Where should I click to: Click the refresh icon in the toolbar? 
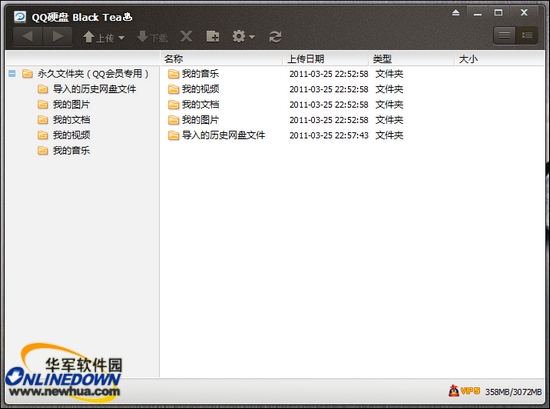pyautogui.click(x=275, y=36)
